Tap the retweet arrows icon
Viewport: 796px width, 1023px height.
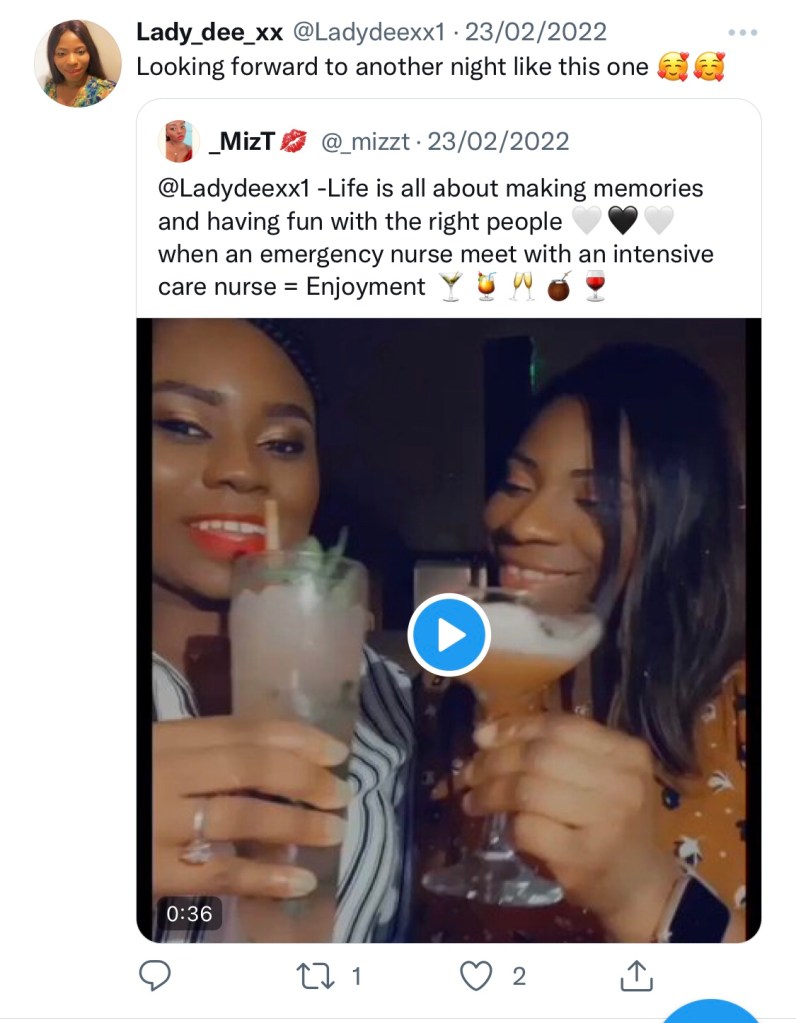[x=316, y=975]
